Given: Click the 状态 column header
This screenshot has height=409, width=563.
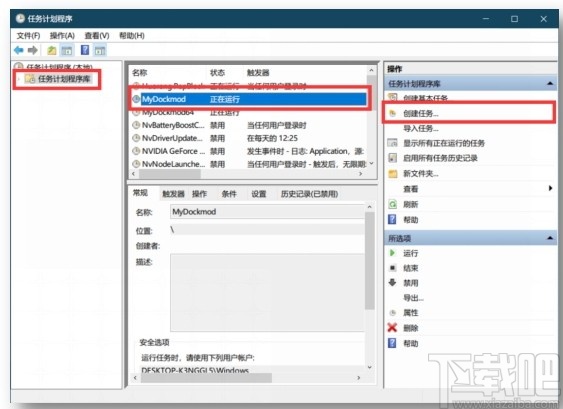Looking at the screenshot, I should [x=217, y=73].
